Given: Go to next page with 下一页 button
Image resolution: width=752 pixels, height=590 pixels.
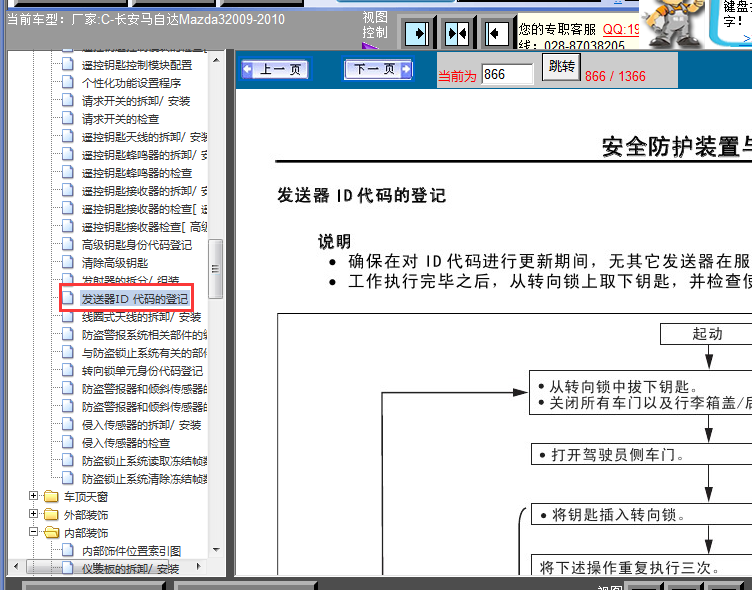Looking at the screenshot, I should pyautogui.click(x=377, y=70).
